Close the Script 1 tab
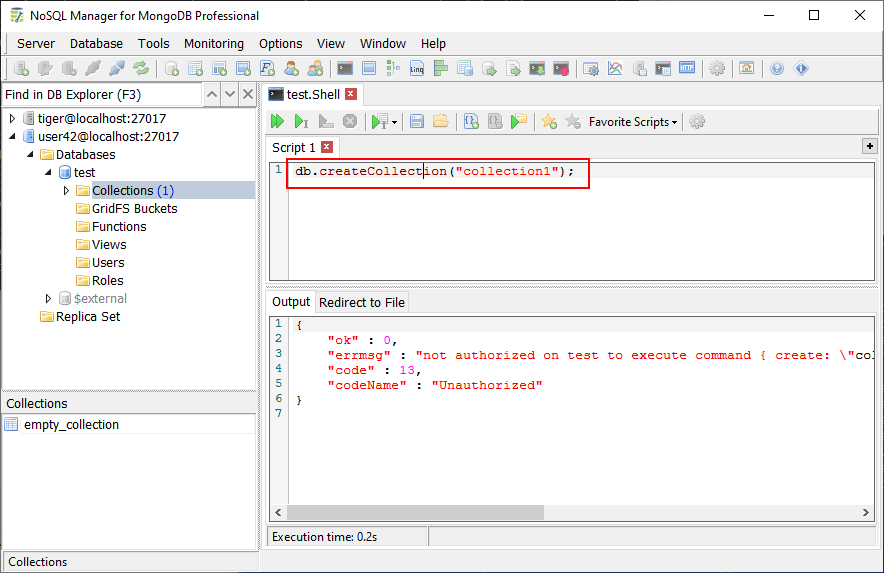 327,148
